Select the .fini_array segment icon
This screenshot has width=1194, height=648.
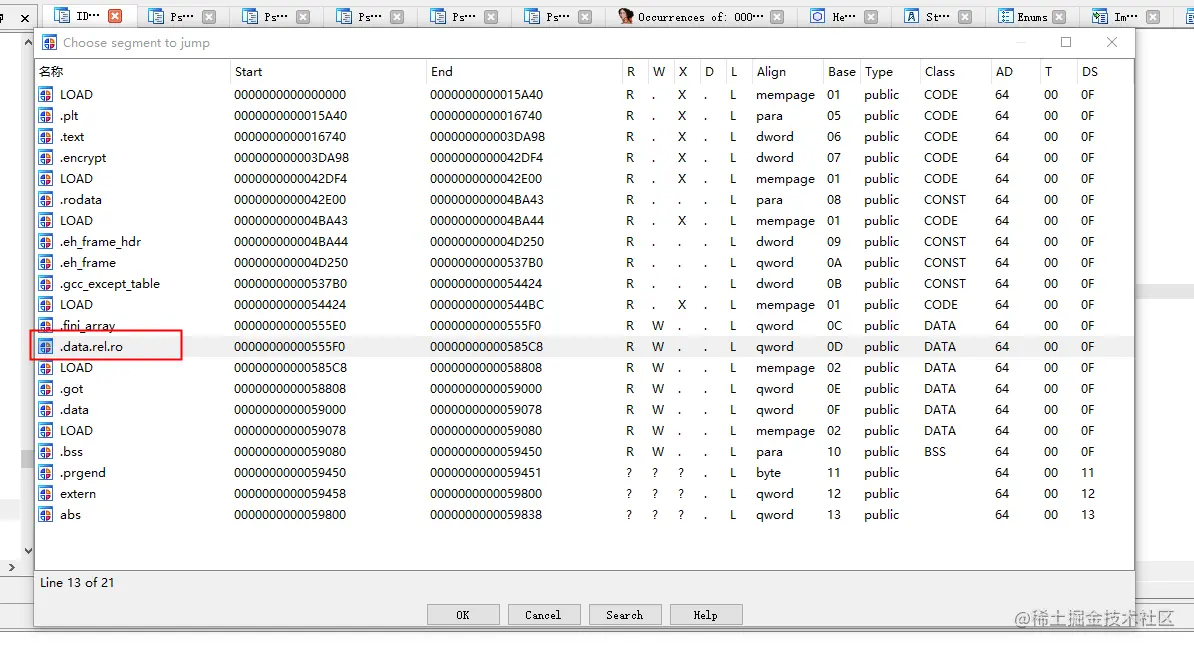[x=46, y=326]
